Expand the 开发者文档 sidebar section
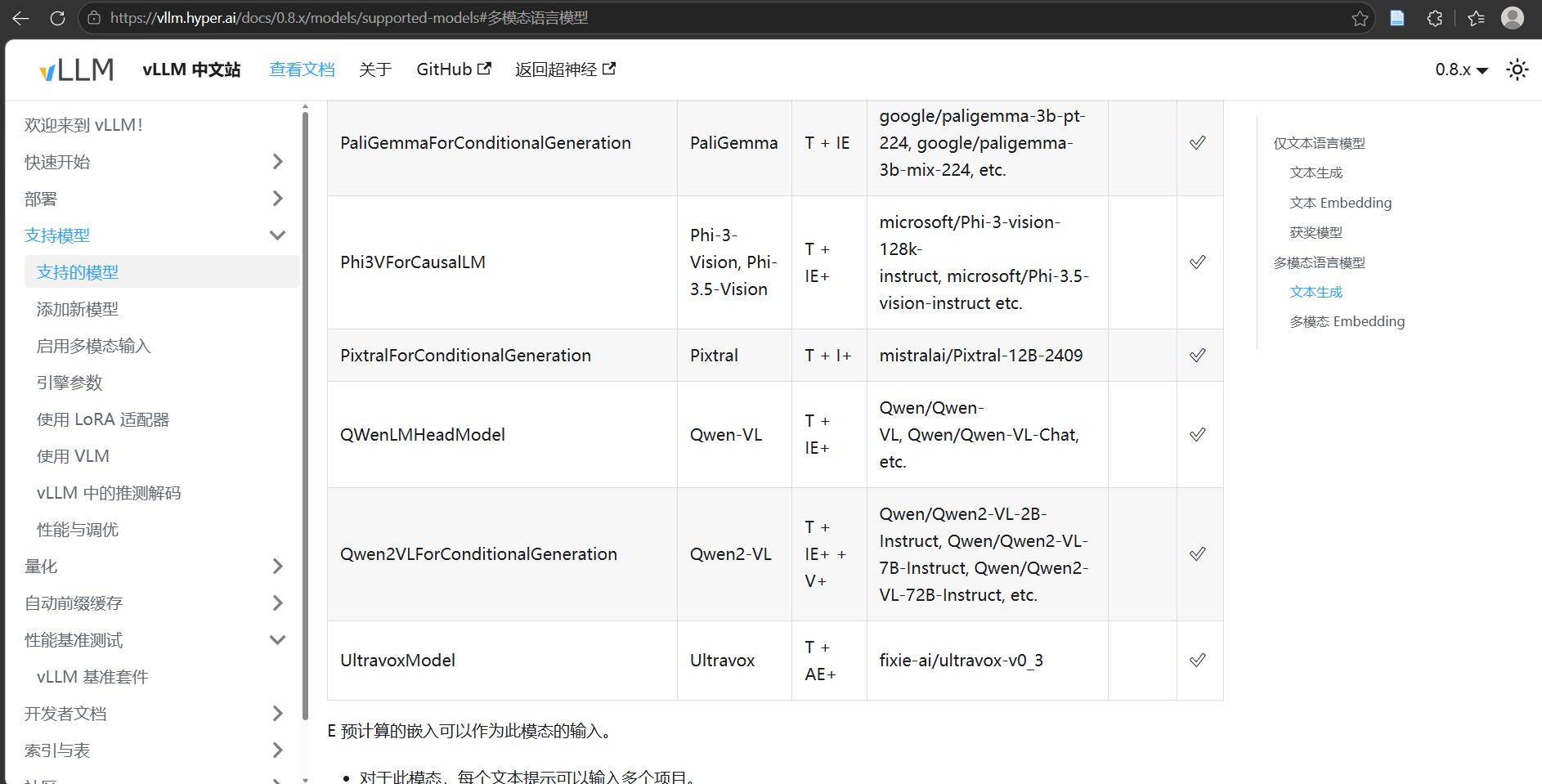This screenshot has height=784, width=1542. (x=277, y=714)
